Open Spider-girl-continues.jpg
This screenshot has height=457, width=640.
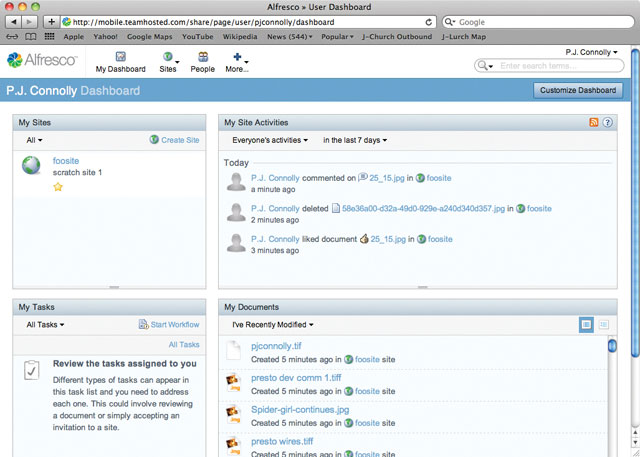pyautogui.click(x=300, y=410)
